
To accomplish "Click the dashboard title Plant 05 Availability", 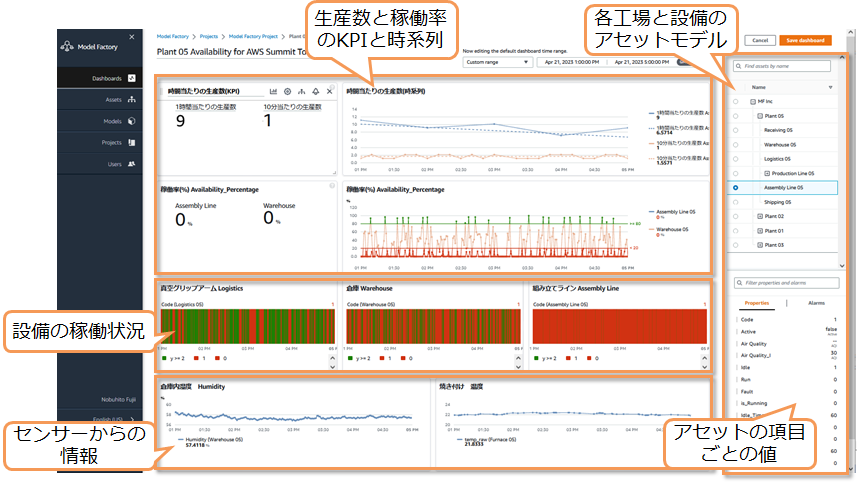I will [x=231, y=52].
